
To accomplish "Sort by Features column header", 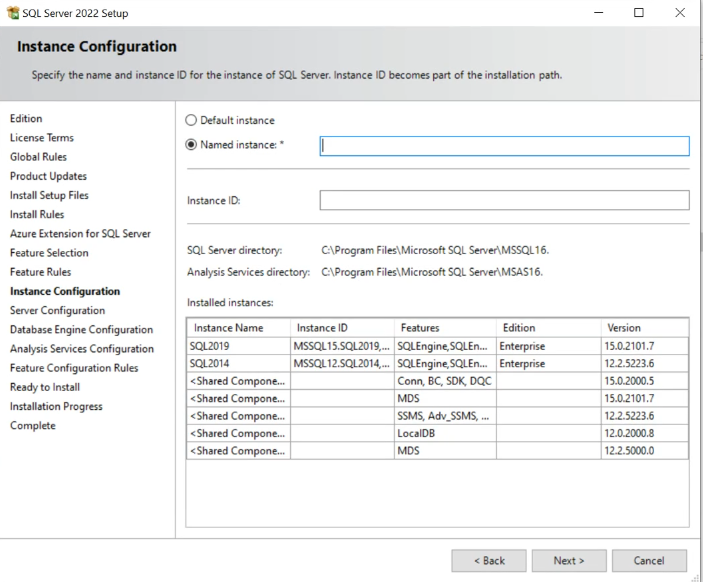I will (445, 328).
